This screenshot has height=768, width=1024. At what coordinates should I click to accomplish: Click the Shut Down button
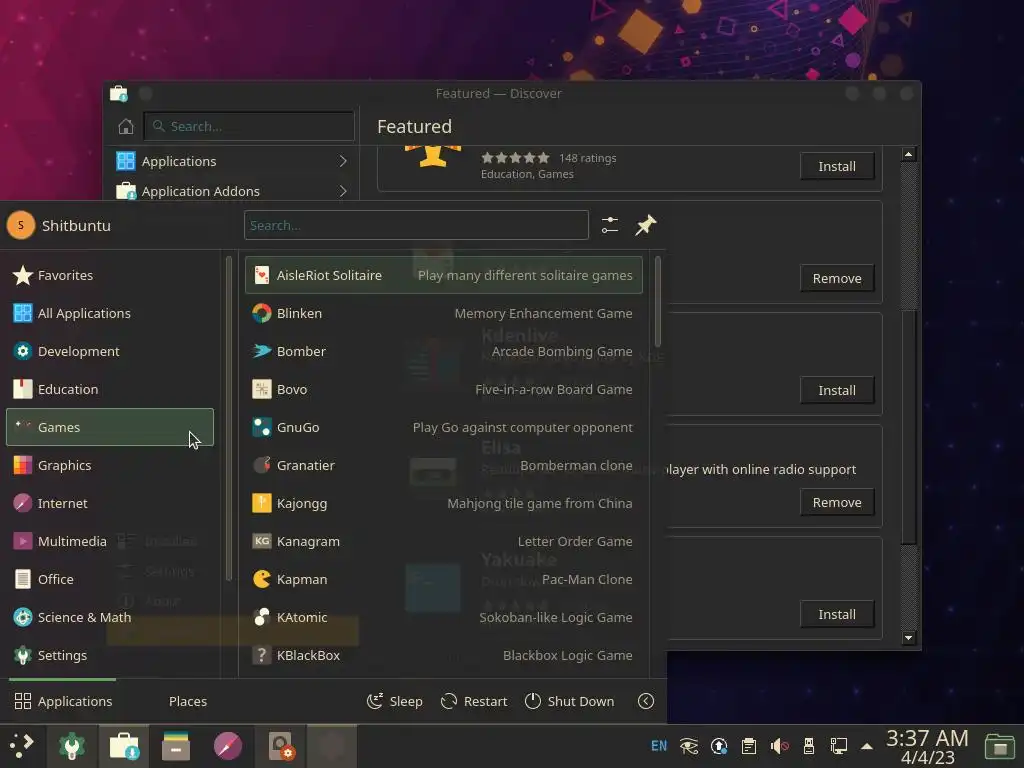click(570, 701)
